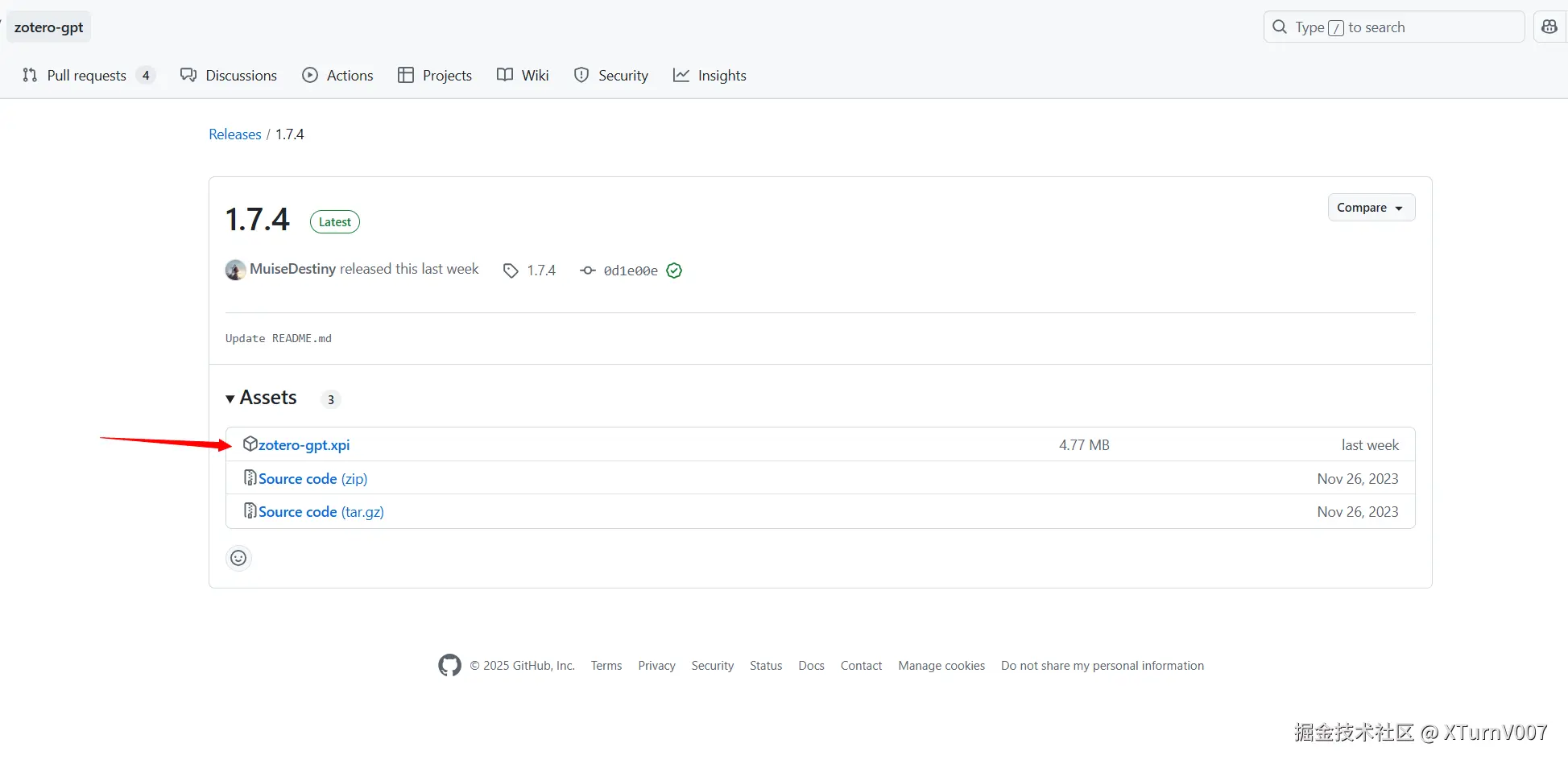Viewport: 1568px width, 764px height.
Task: Download Source code (tar.gz)
Action: coord(321,512)
